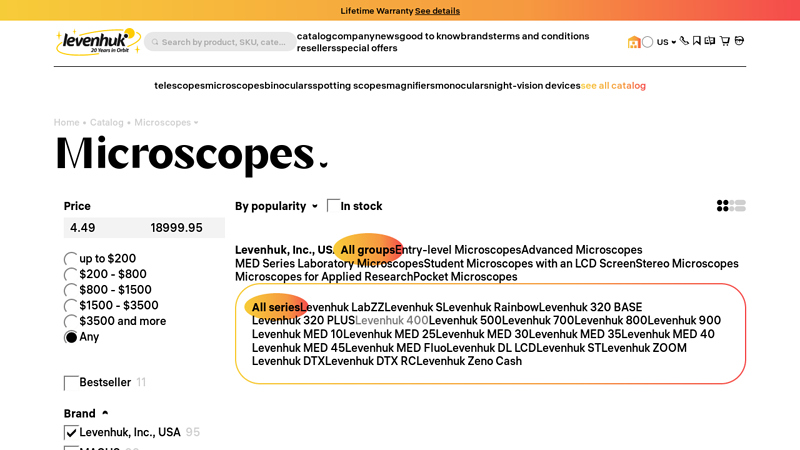The width and height of the screenshot is (800, 450).
Task: Select the All series filter pill
Action: [x=276, y=307]
